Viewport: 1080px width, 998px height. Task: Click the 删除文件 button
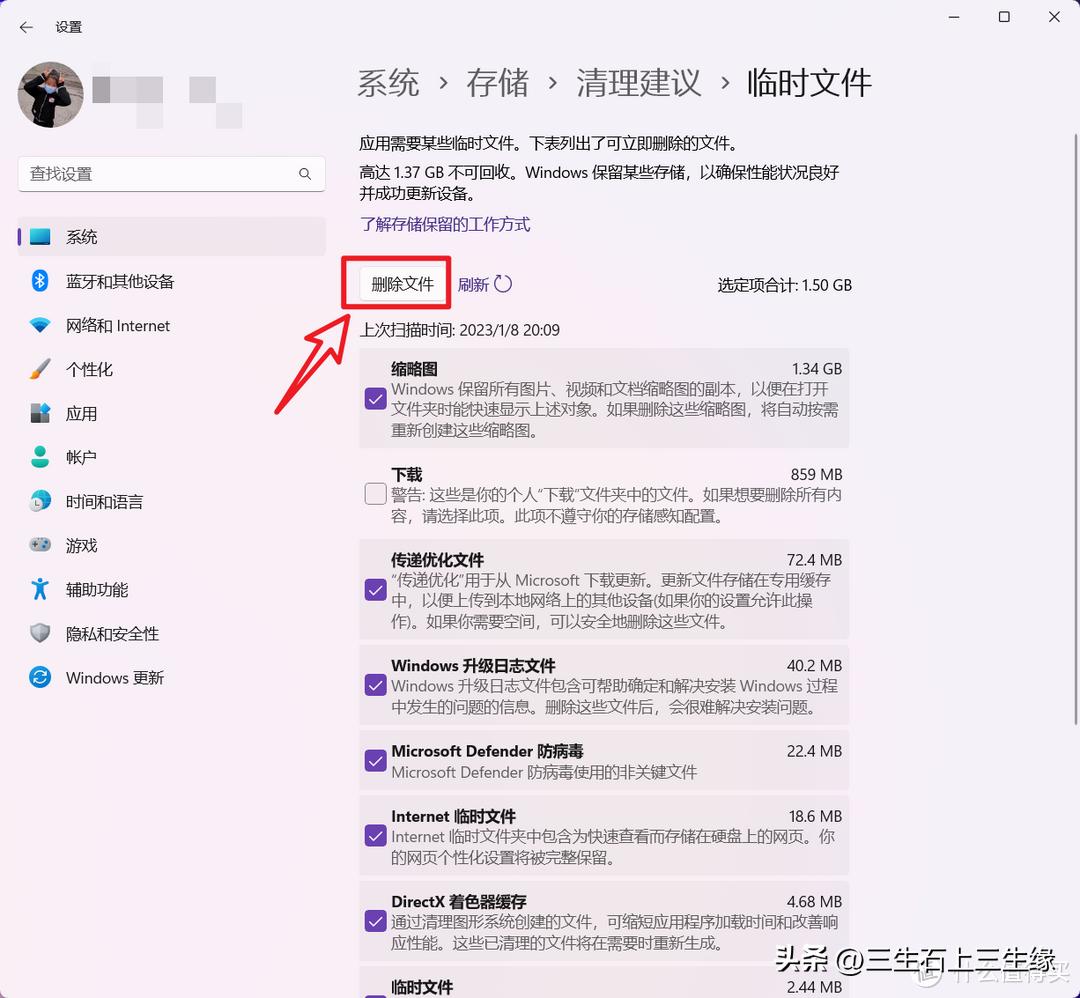[x=399, y=283]
